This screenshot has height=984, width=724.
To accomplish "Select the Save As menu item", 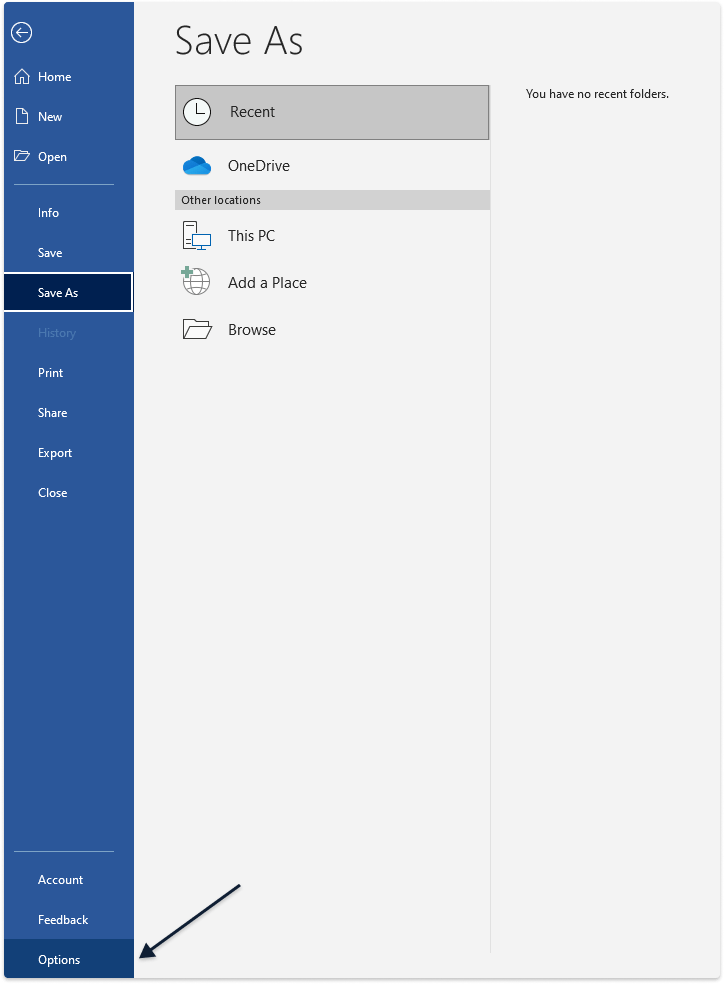I will point(58,293).
